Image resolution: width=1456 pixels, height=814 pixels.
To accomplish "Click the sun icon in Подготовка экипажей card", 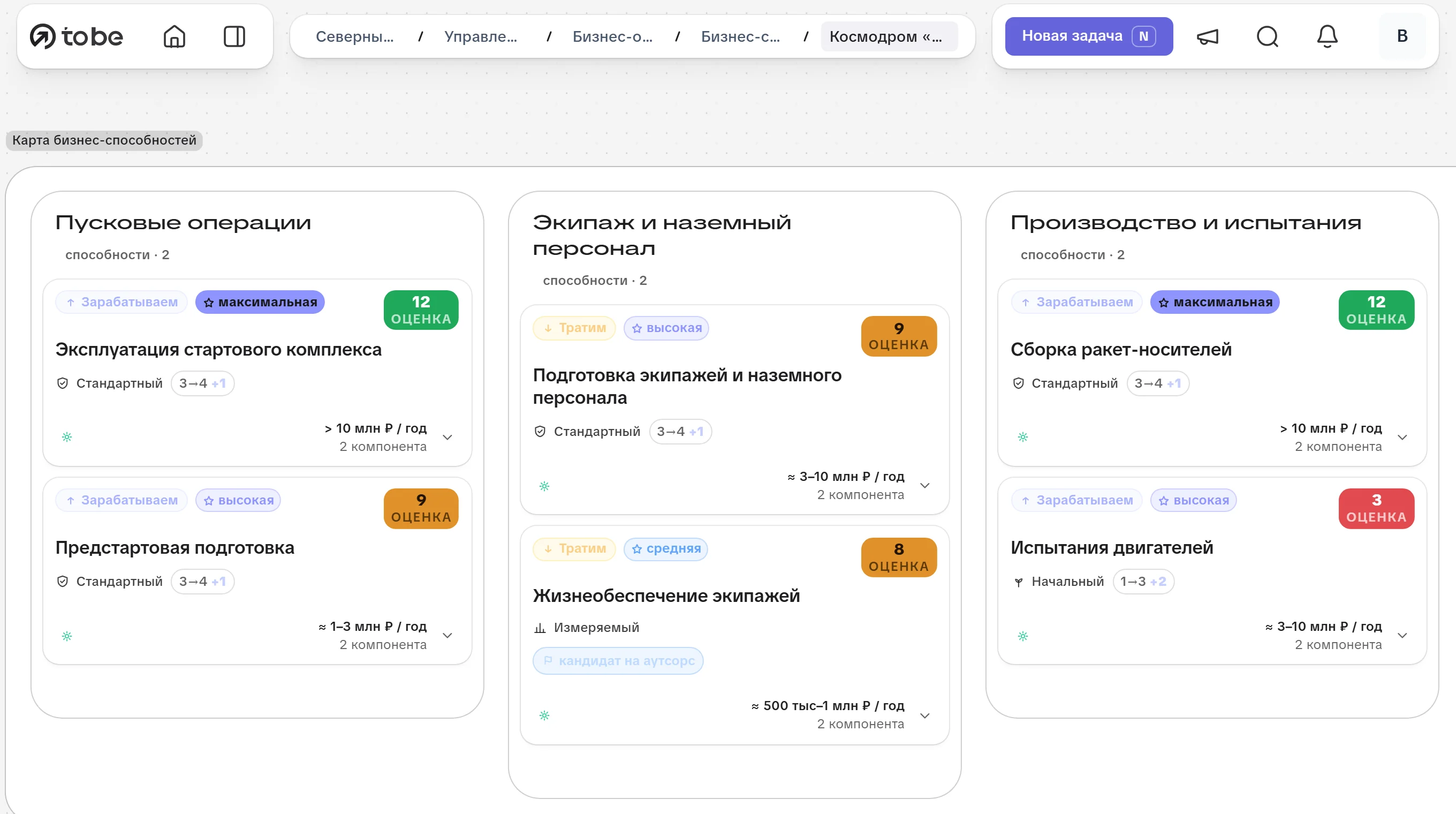I will point(544,486).
